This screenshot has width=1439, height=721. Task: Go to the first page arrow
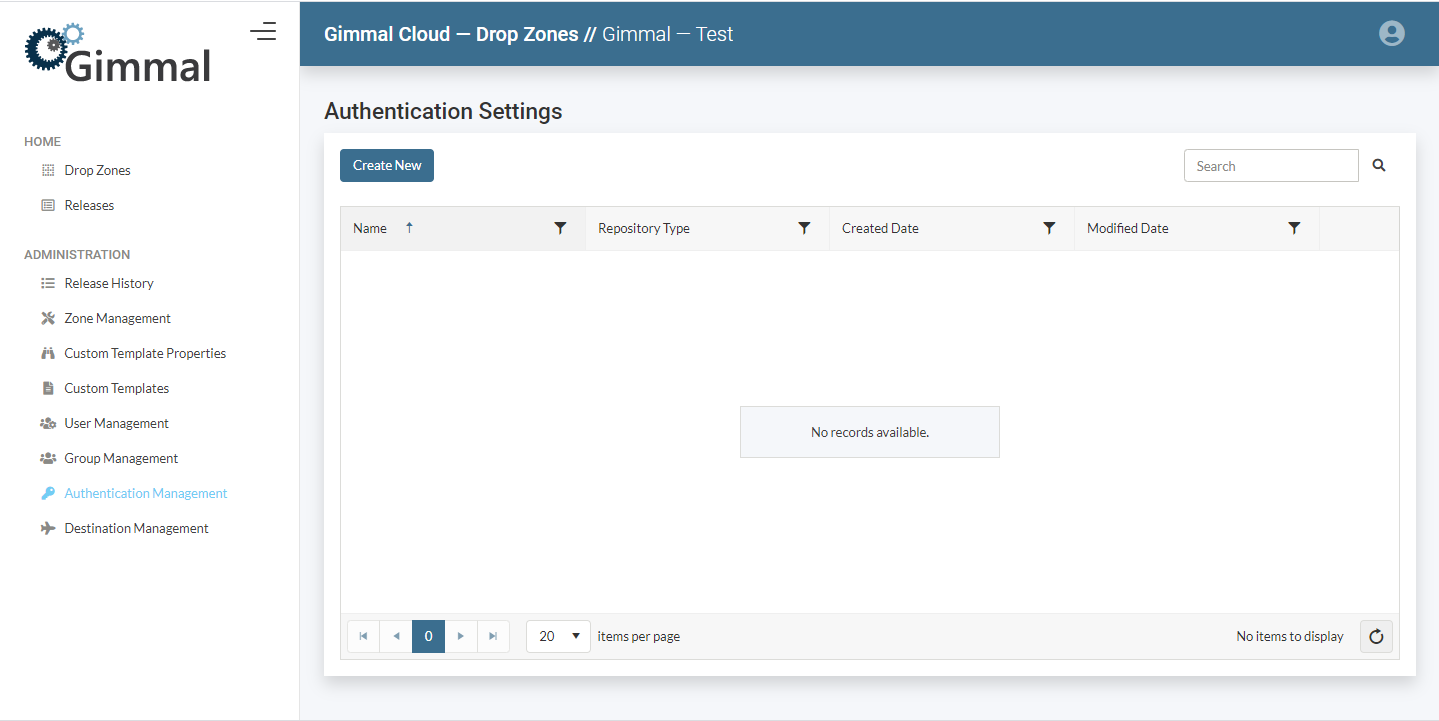coord(363,636)
